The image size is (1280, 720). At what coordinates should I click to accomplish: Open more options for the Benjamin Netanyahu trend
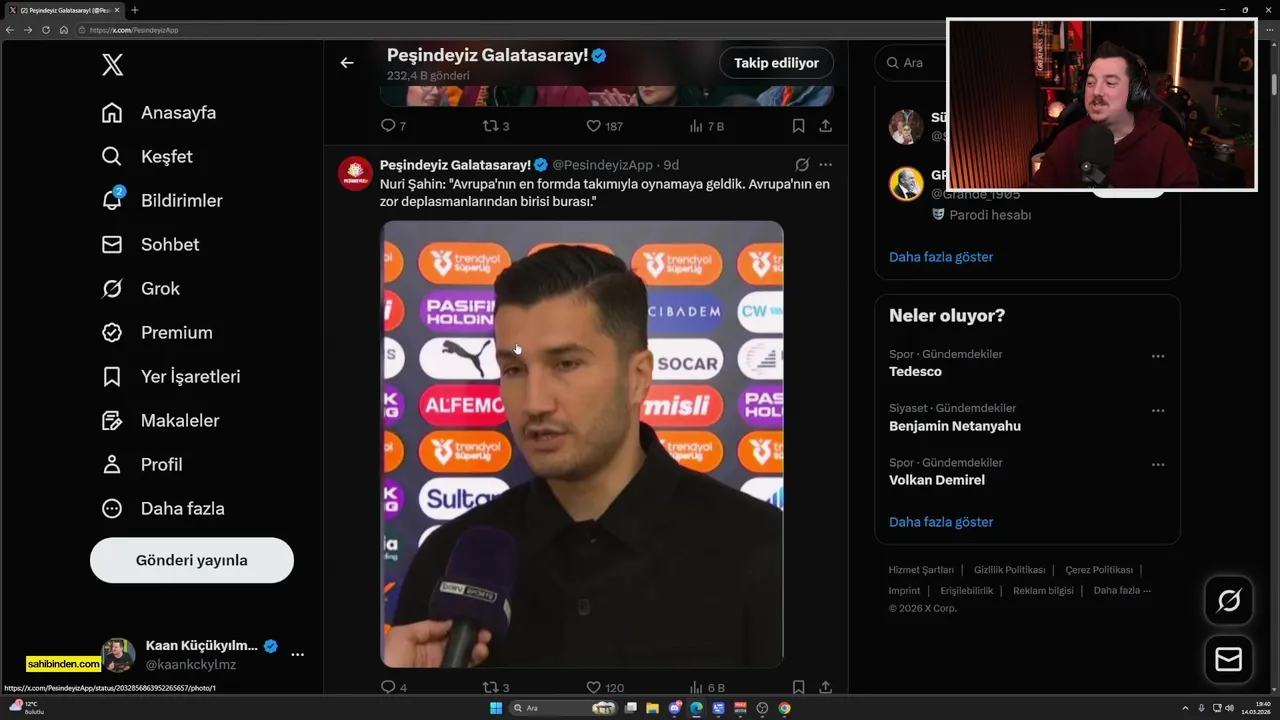click(1158, 410)
